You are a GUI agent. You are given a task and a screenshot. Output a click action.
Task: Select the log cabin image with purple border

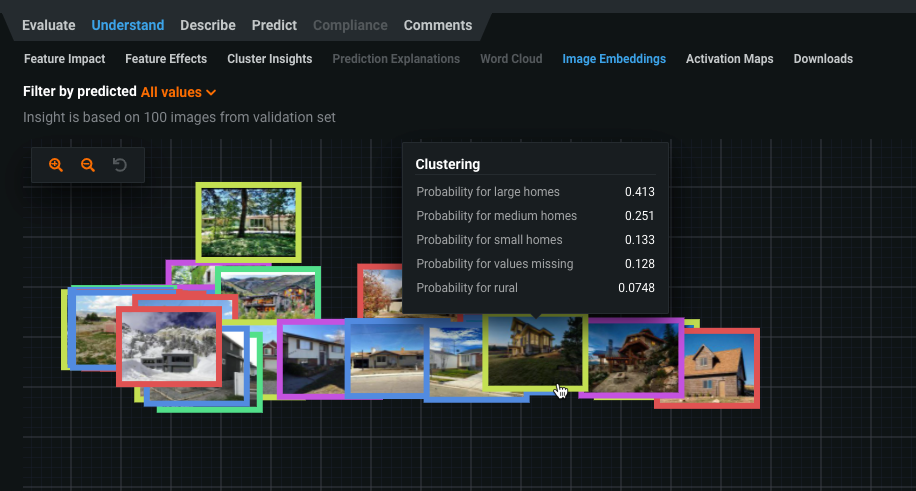(x=632, y=357)
